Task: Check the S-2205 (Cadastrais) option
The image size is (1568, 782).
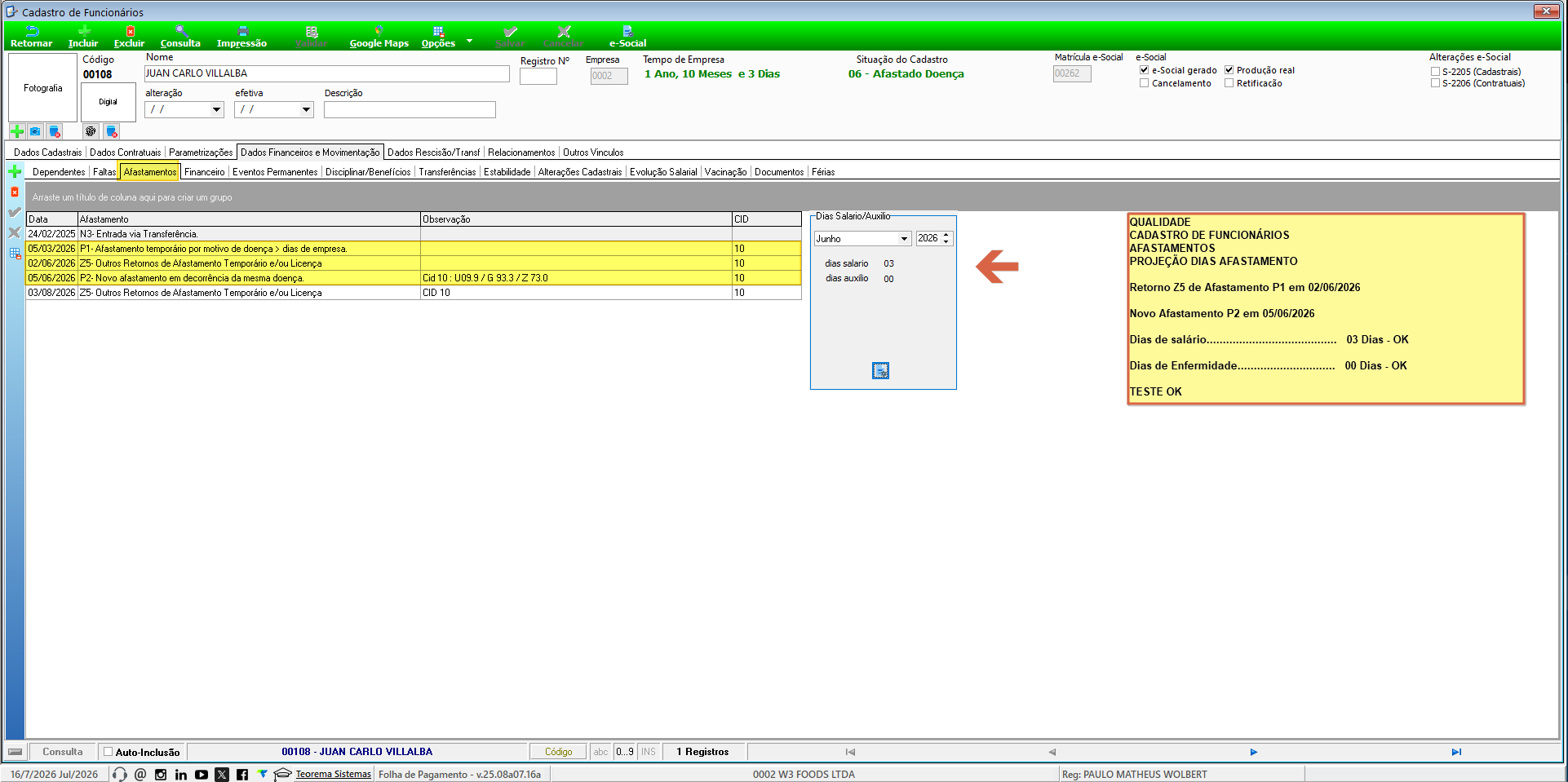Action: (1435, 72)
